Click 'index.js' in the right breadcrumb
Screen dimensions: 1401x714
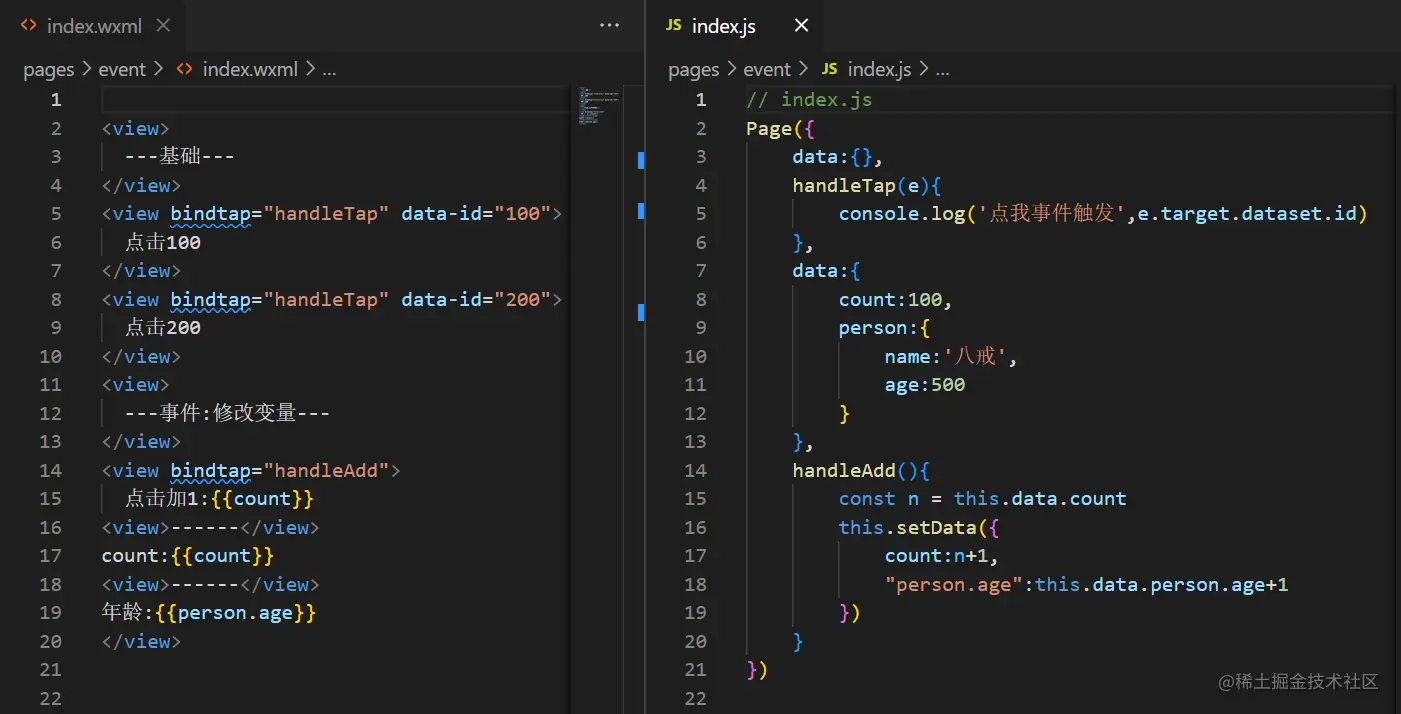pyautogui.click(x=879, y=69)
